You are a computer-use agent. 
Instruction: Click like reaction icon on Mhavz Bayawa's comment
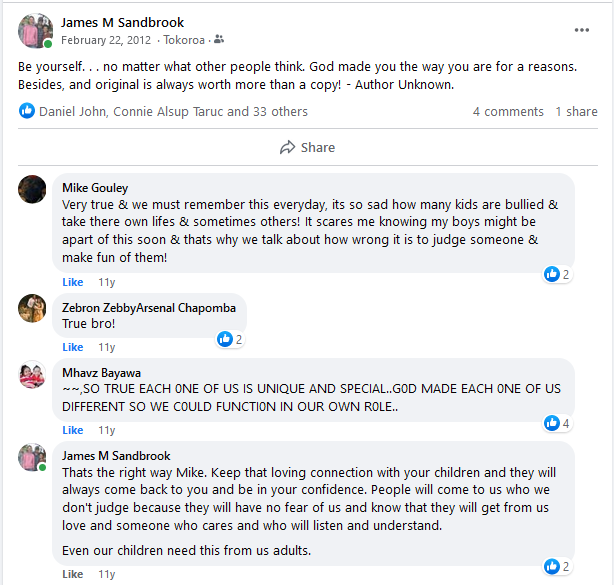coord(551,423)
